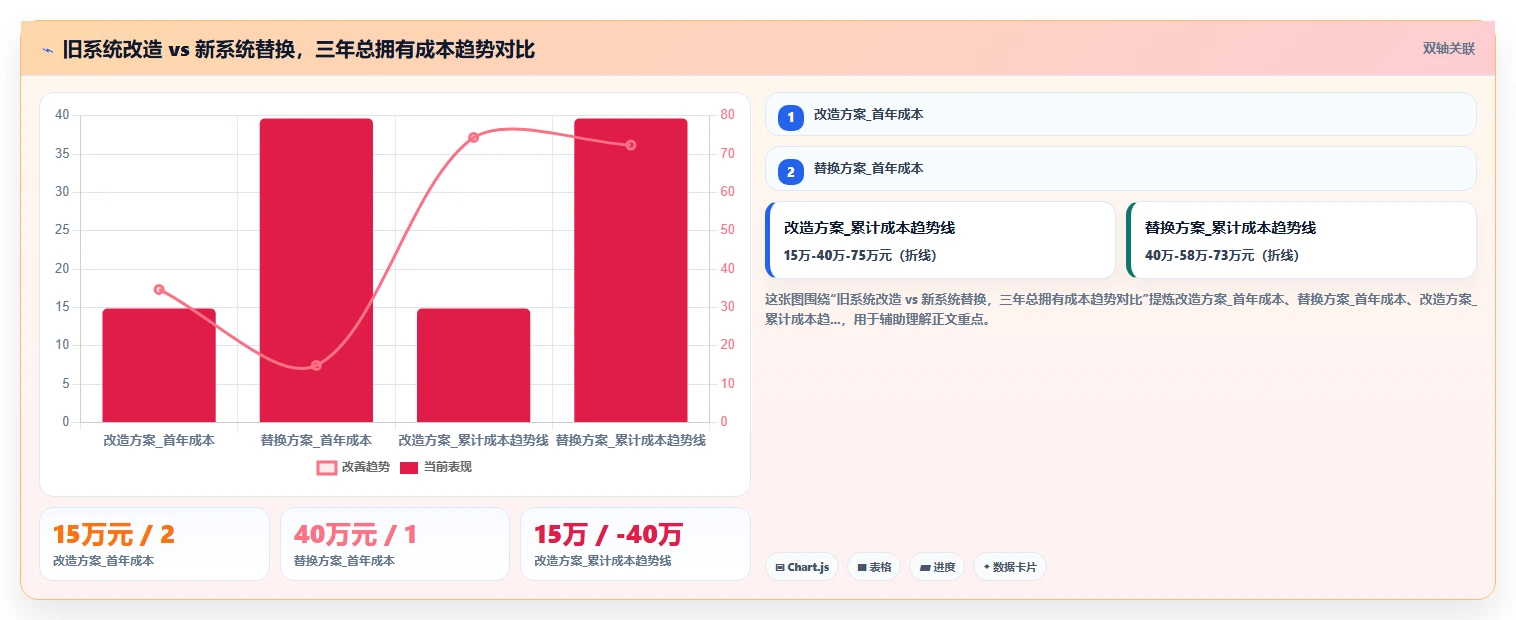Click the numbered badge 1 for 改造方案_首年成本
Viewport: 1516px width, 620px height.
click(x=790, y=117)
